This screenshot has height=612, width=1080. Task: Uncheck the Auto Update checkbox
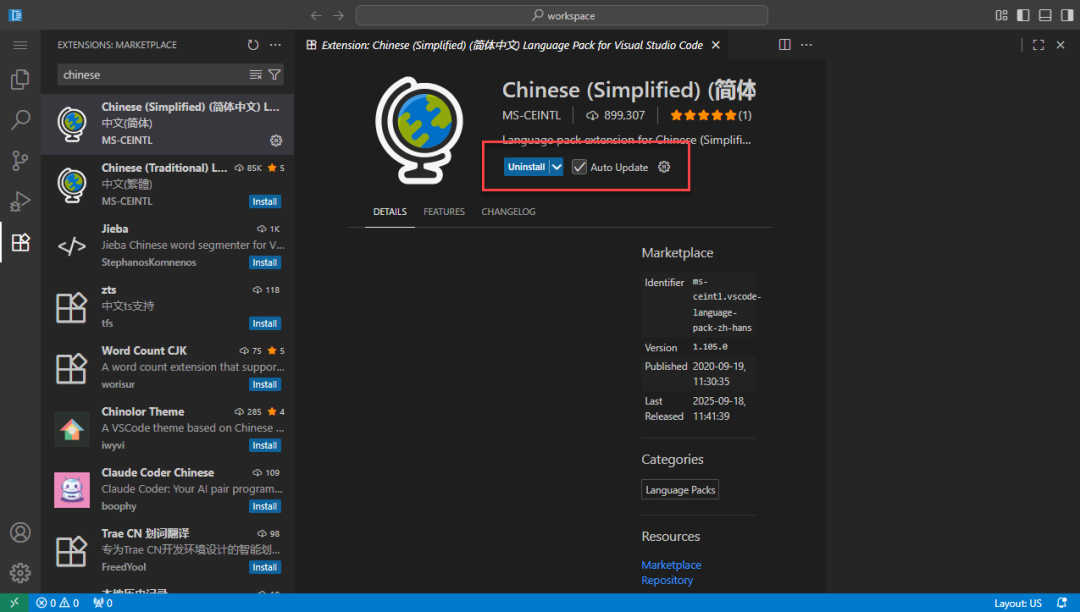[x=579, y=167]
